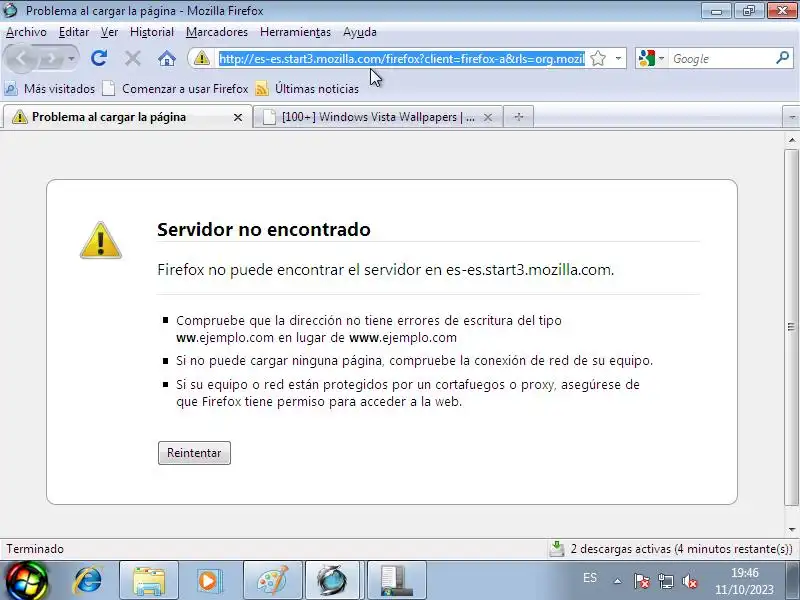Show hidden tray icons arrow

pyautogui.click(x=617, y=581)
